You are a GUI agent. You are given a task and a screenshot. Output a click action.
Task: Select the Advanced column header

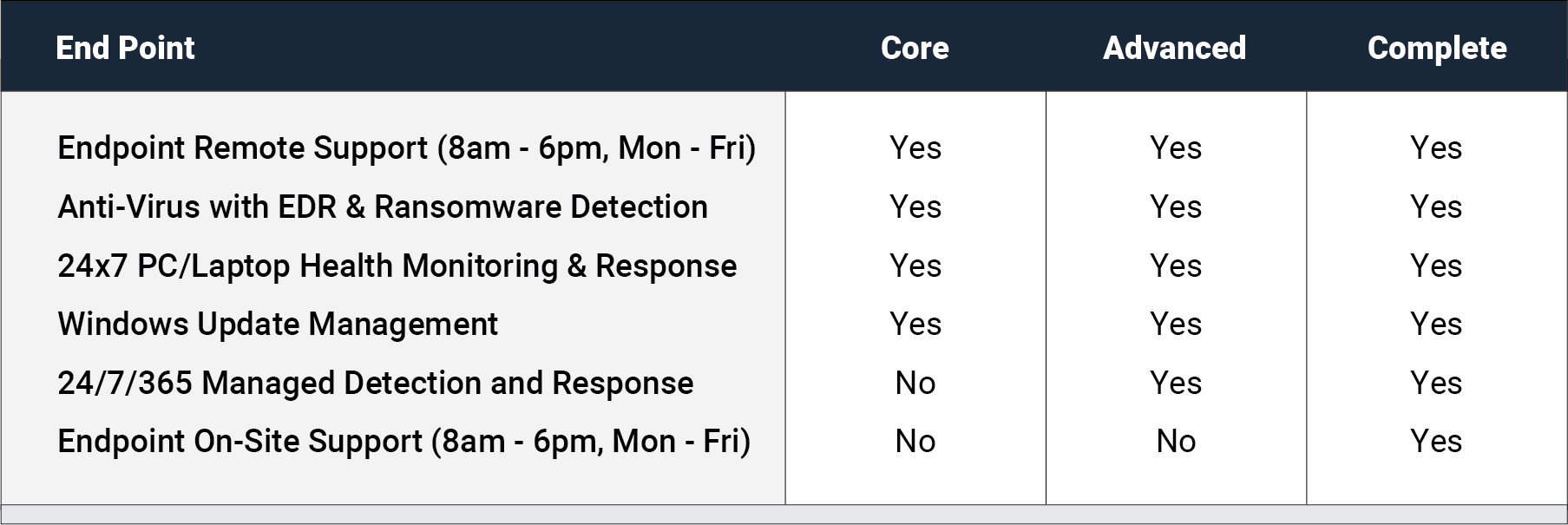1175,48
